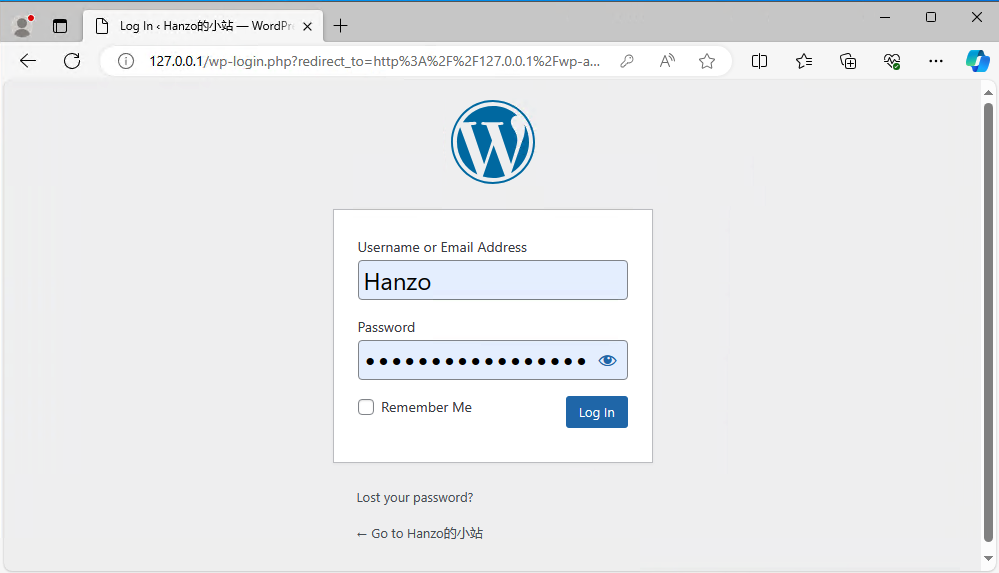Focus the Password field
This screenshot has width=999, height=573.
coord(492,360)
